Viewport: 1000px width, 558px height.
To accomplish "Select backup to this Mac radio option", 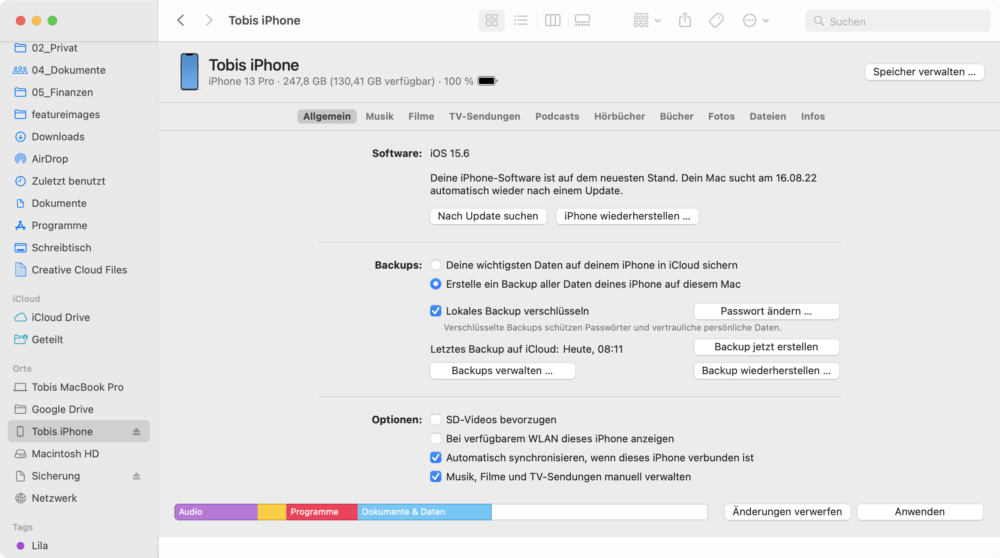I will pos(436,284).
